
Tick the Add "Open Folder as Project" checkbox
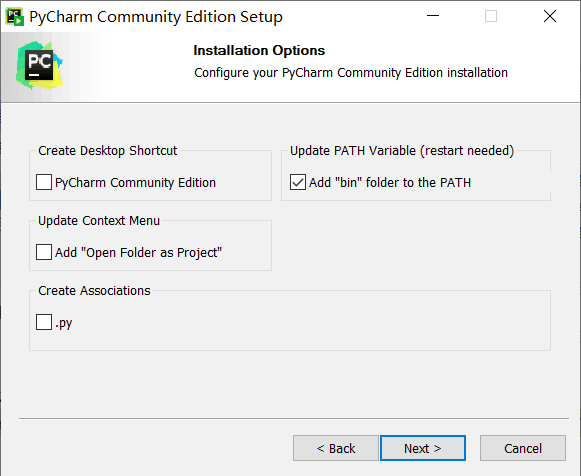tap(44, 252)
